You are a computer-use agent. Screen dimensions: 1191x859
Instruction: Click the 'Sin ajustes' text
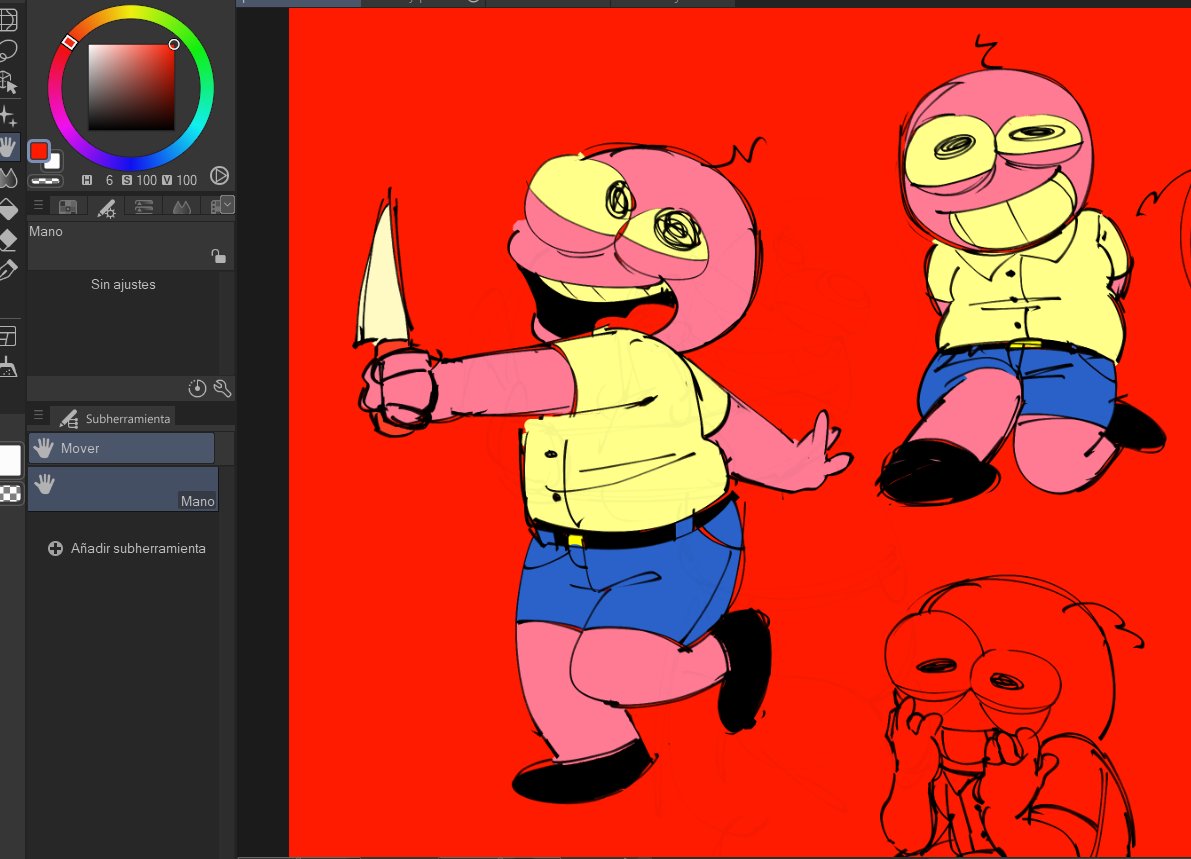(123, 285)
